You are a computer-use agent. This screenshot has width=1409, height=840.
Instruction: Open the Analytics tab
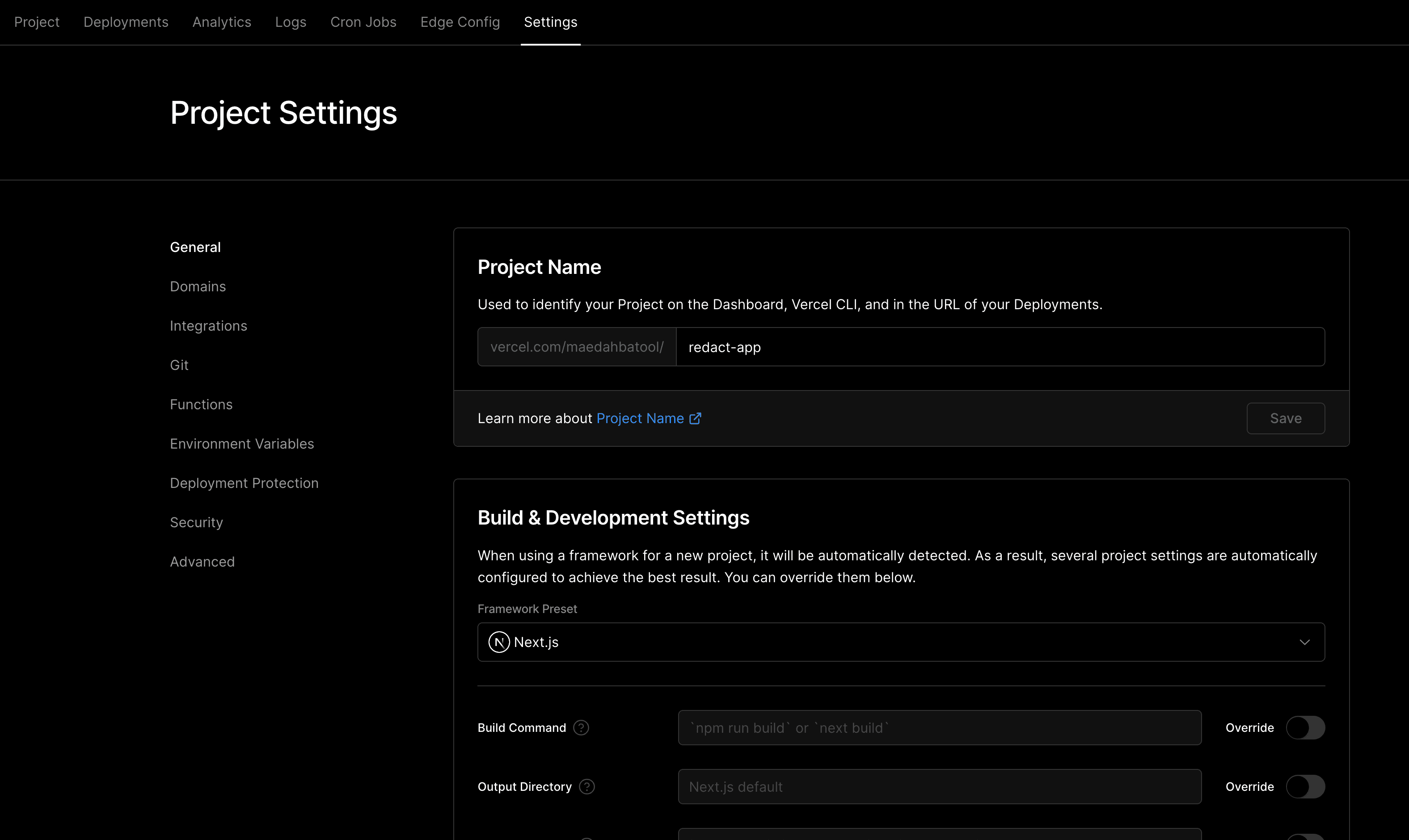221,22
